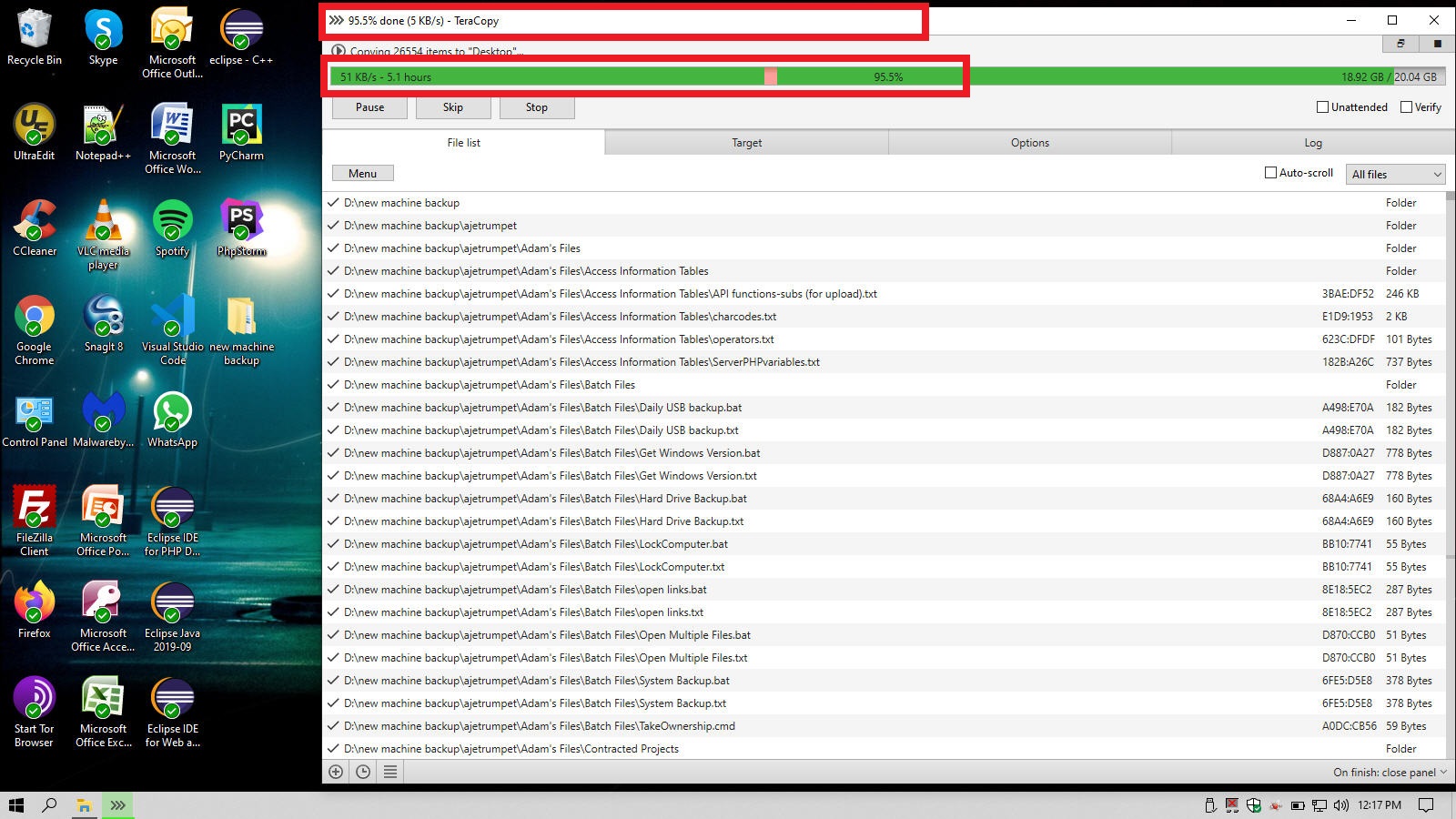Viewport: 1456px width, 819px height.
Task: Select the Open Multiple Files.bat row
Action: point(885,635)
